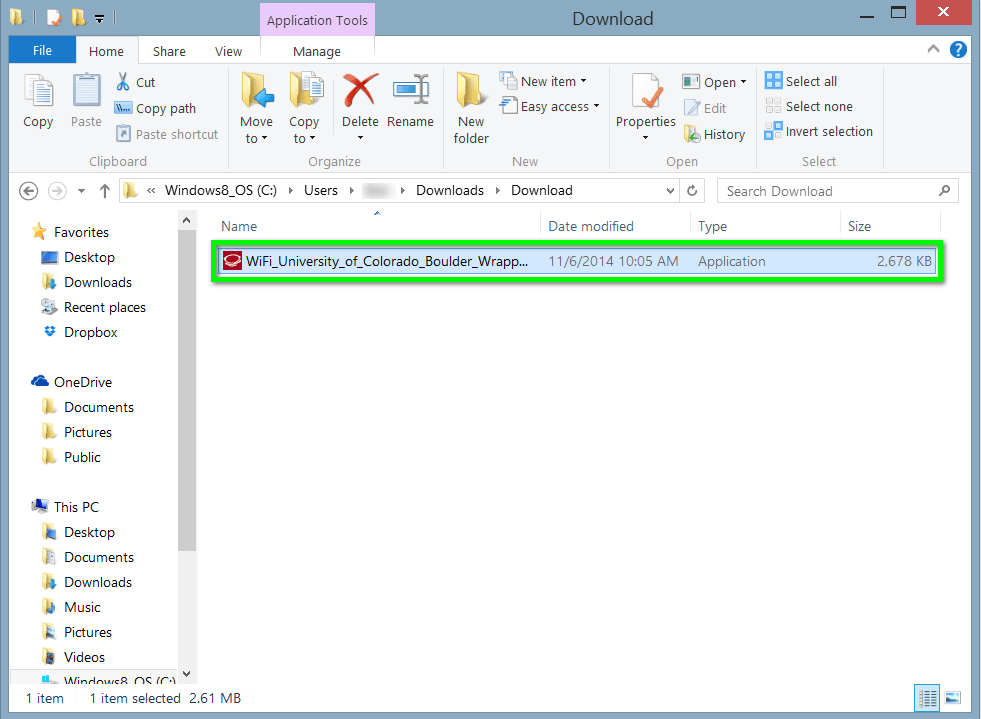
Task: Click inside the Search Download box
Action: [830, 190]
